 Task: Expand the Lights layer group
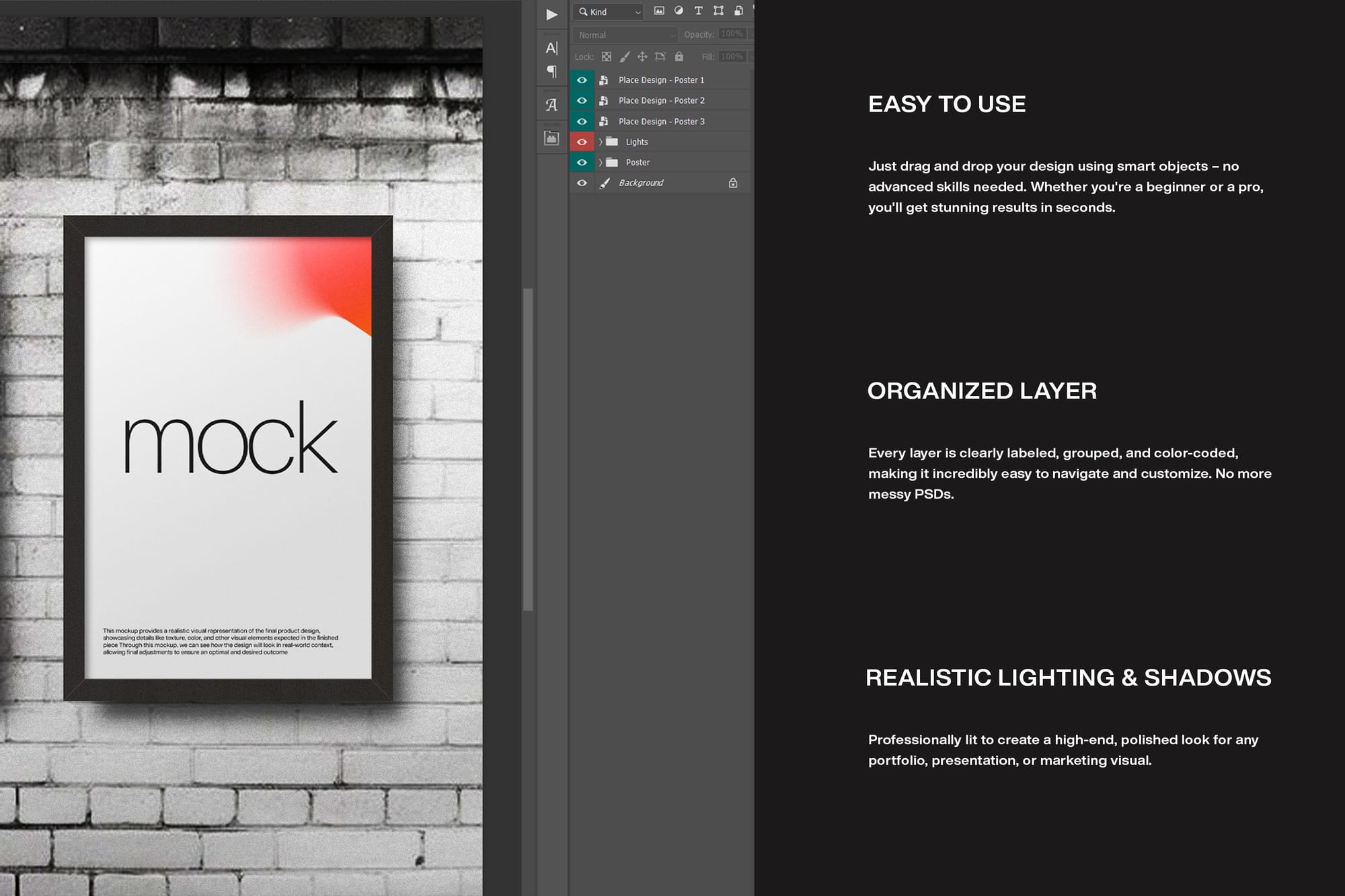coord(601,142)
